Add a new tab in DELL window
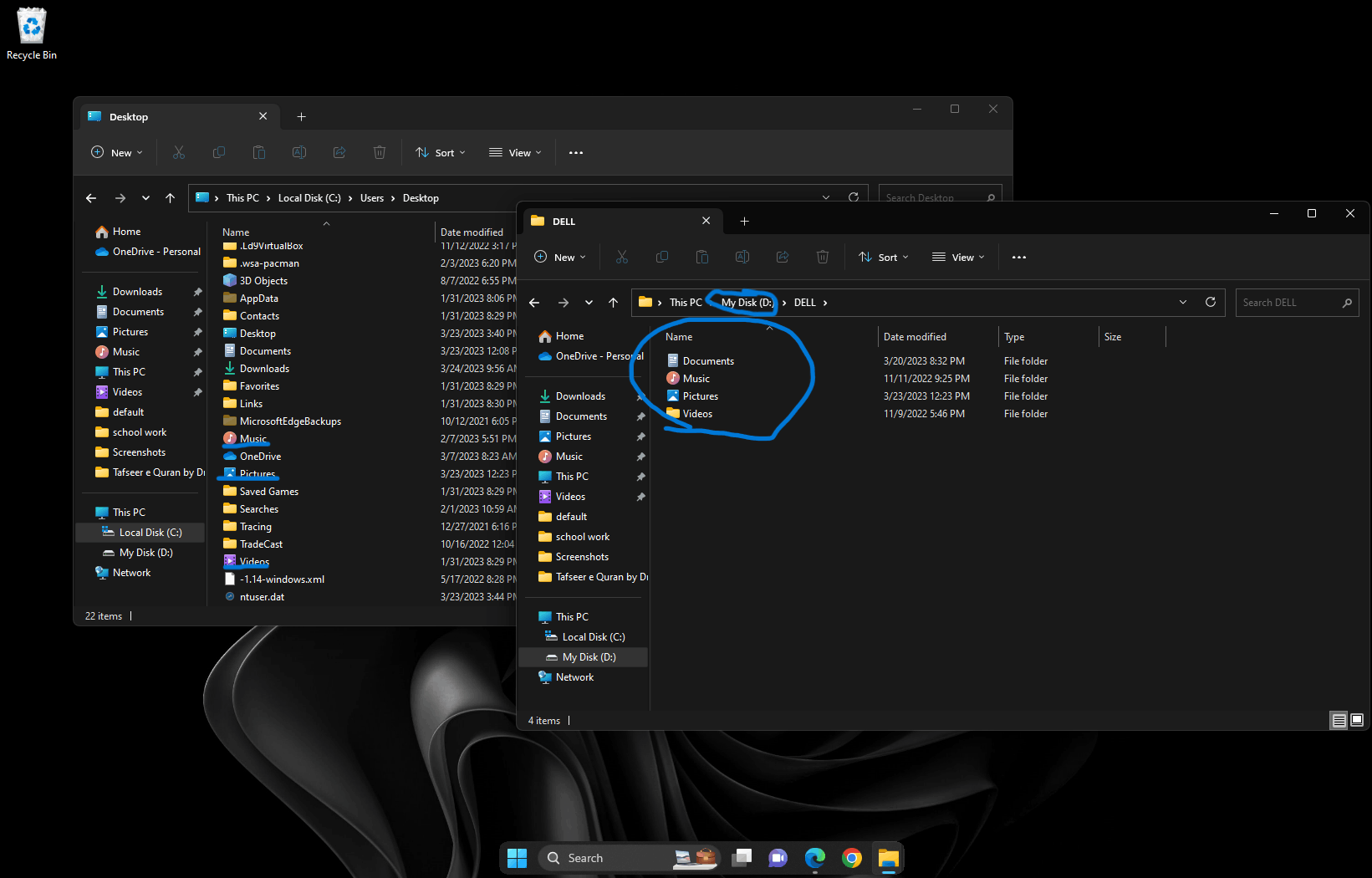The width and height of the screenshot is (1372, 878). pos(744,221)
